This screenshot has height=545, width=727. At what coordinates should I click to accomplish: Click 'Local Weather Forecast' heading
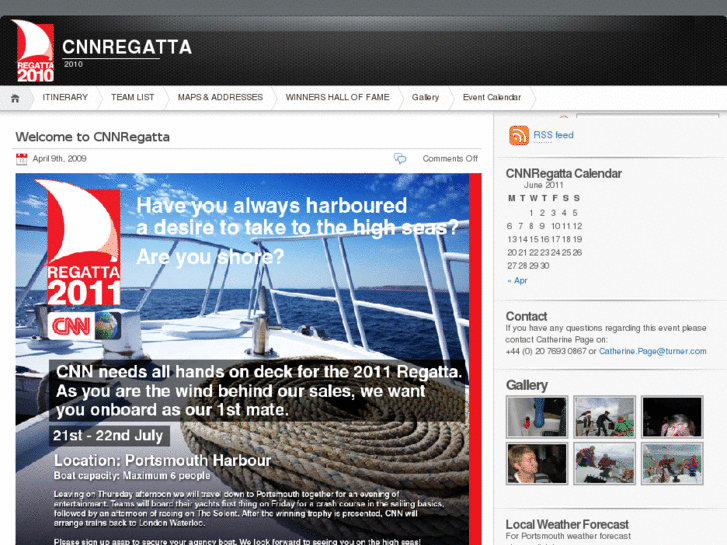coord(567,525)
